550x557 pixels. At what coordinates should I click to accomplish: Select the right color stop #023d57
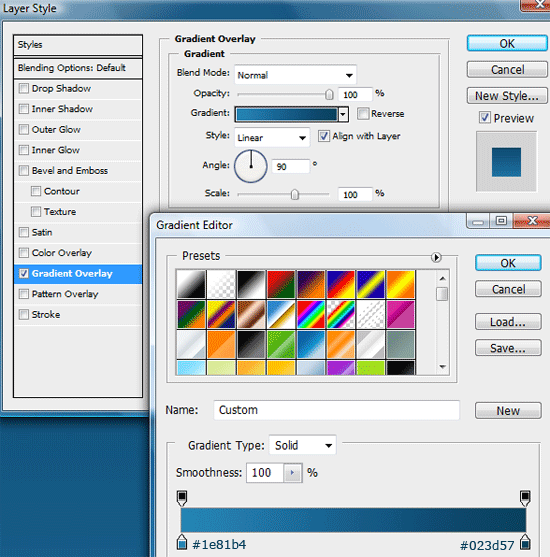[525, 542]
